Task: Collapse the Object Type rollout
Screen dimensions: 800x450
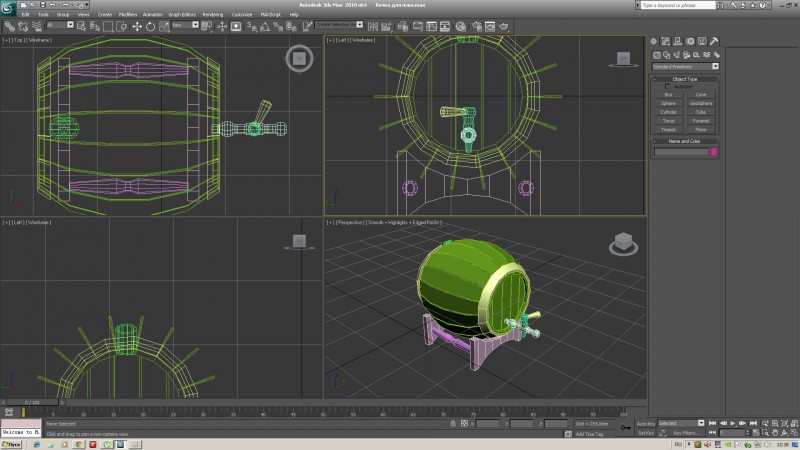Action: (x=686, y=79)
